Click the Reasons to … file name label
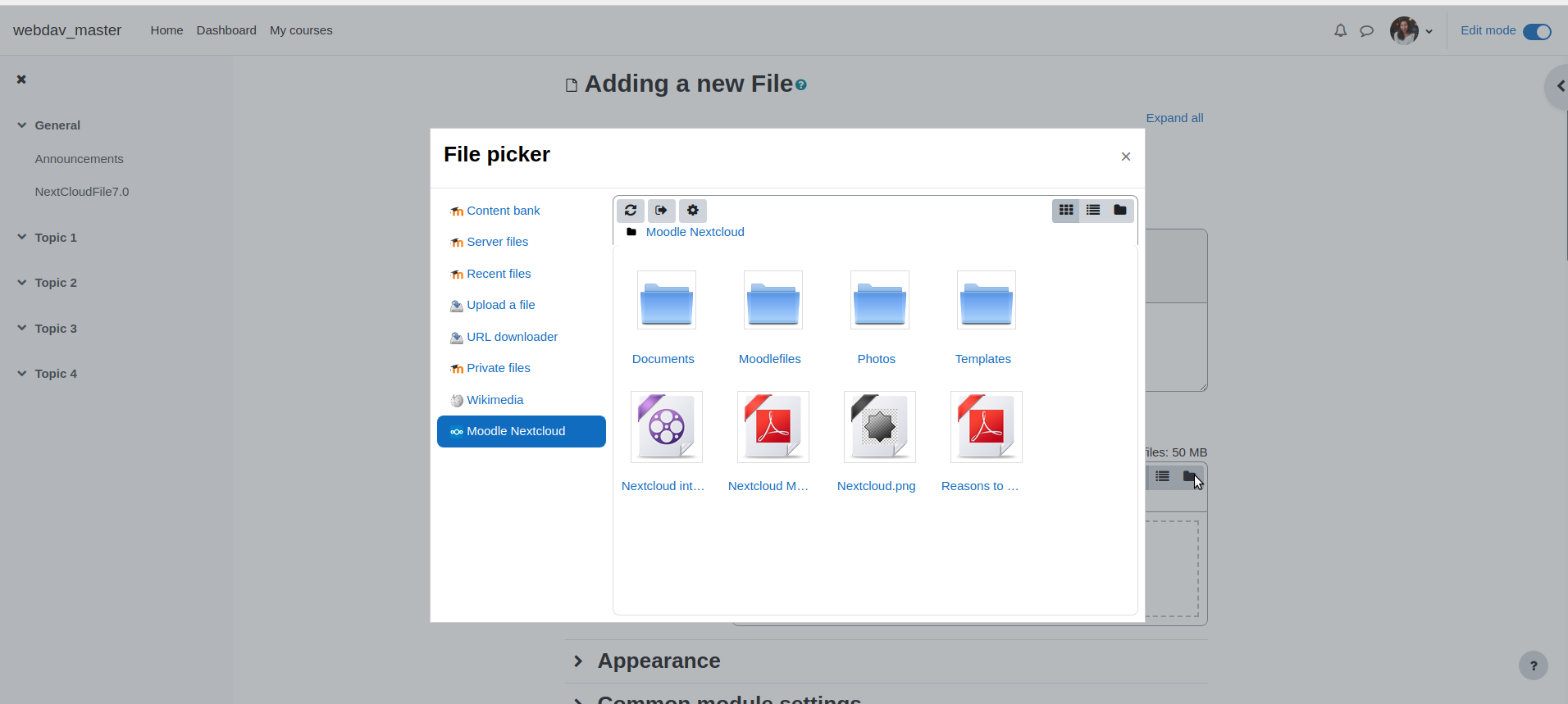 [x=980, y=486]
